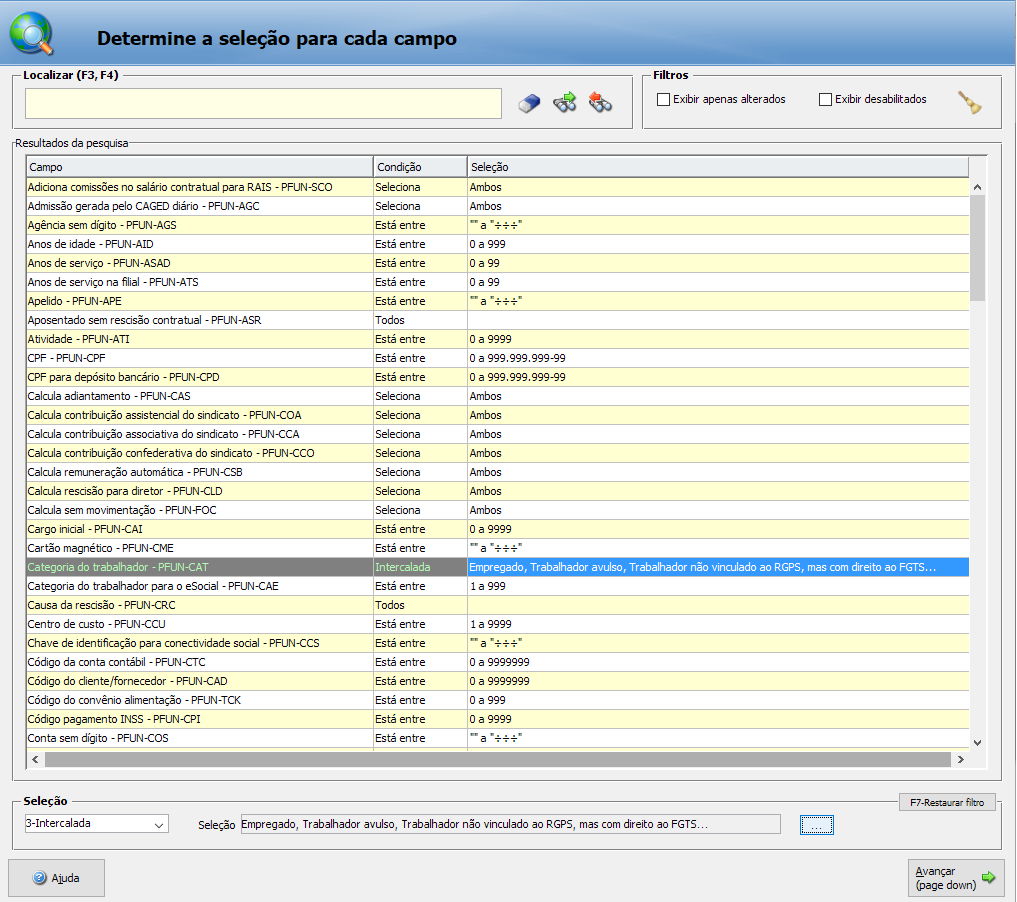Click the broom icon to clear filters
Viewport: 1017px width, 902px height.
[969, 102]
